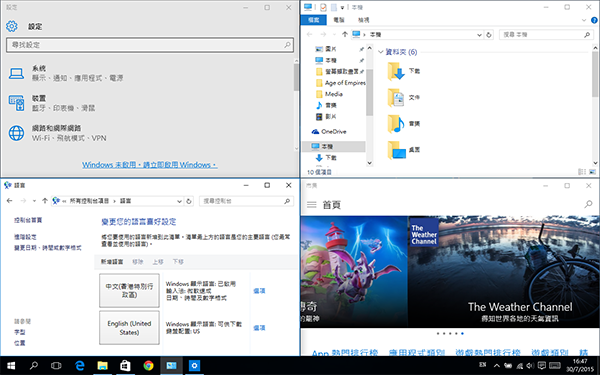Open the EN input language indicator

pyautogui.click(x=483, y=365)
